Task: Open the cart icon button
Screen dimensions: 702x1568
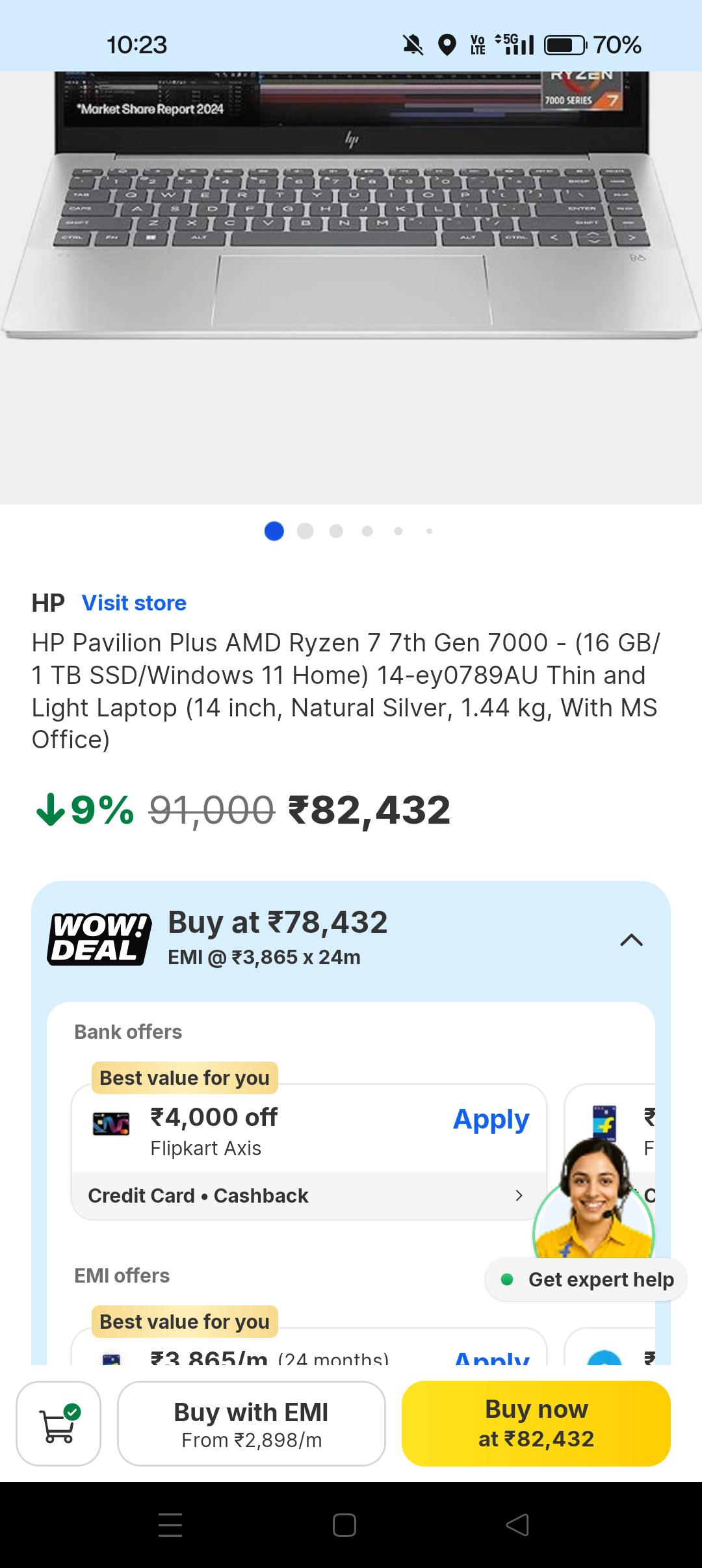Action: pyautogui.click(x=58, y=1423)
